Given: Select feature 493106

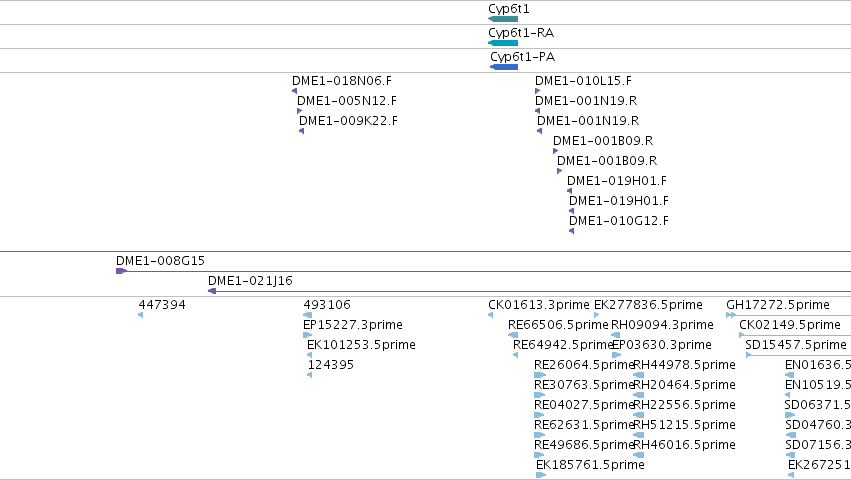Looking at the screenshot, I should pos(327,305).
